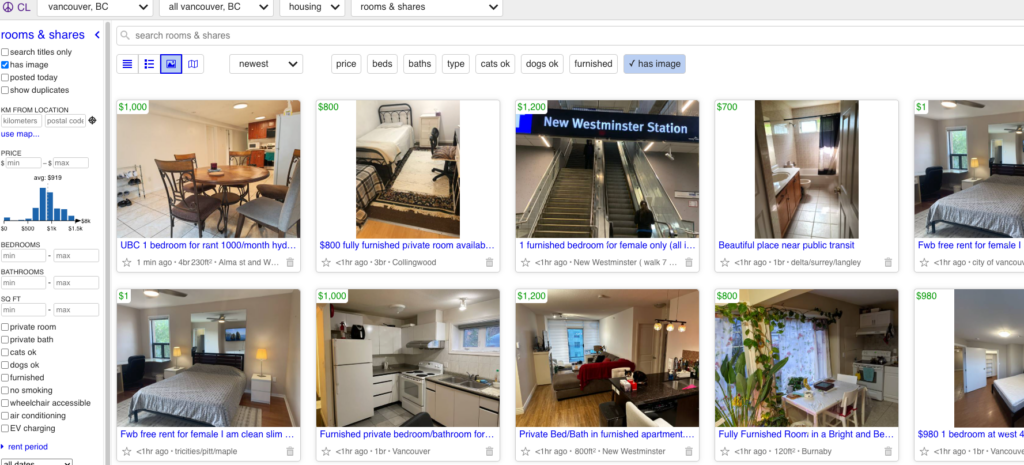Check the posted today option

[5, 78]
